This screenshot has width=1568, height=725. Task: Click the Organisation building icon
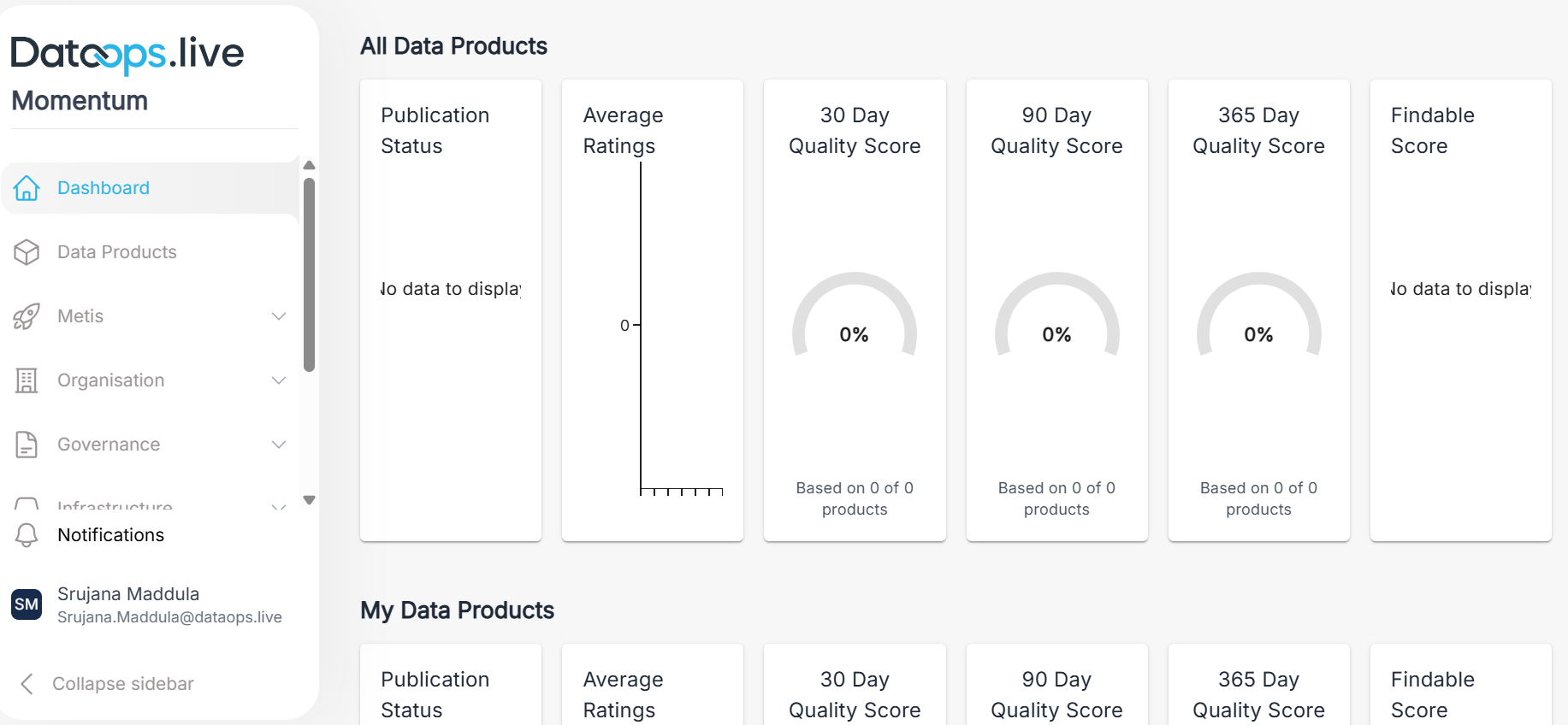tap(27, 380)
